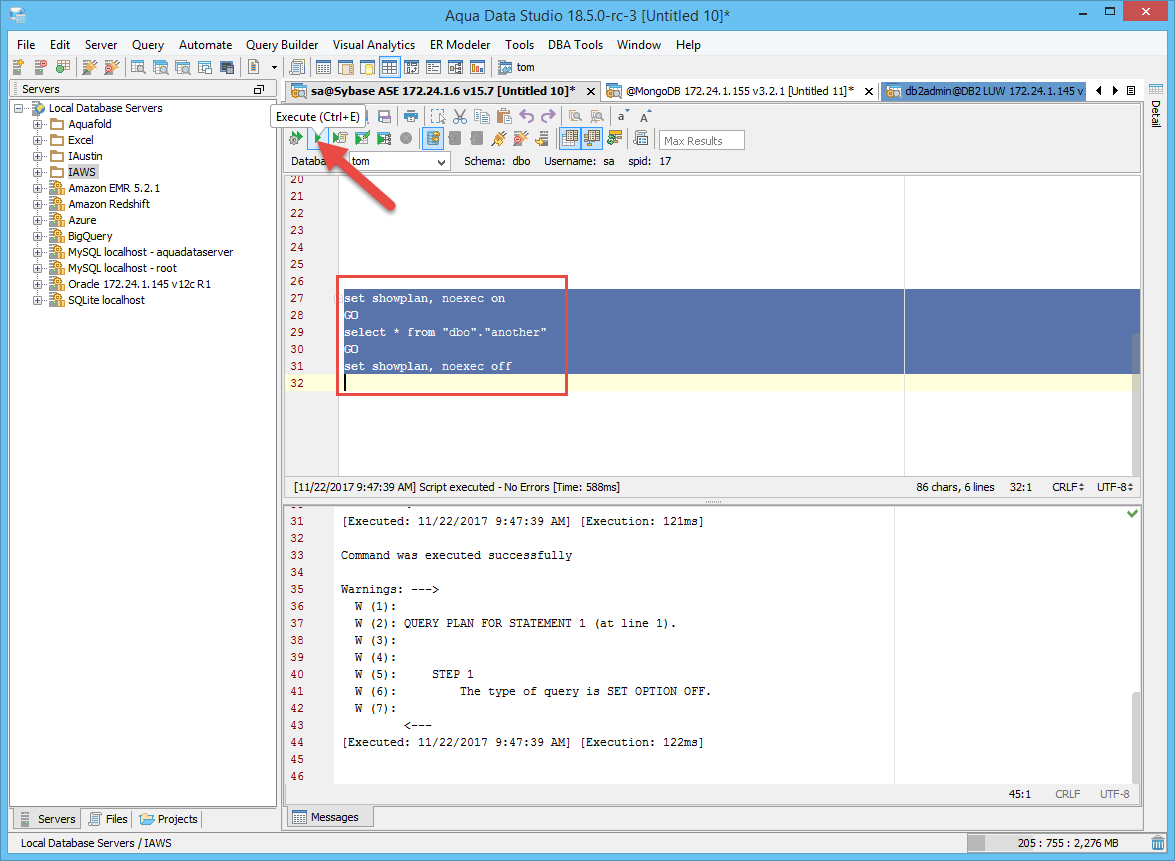
Task: Open the Query Builder menu
Action: tap(282, 45)
